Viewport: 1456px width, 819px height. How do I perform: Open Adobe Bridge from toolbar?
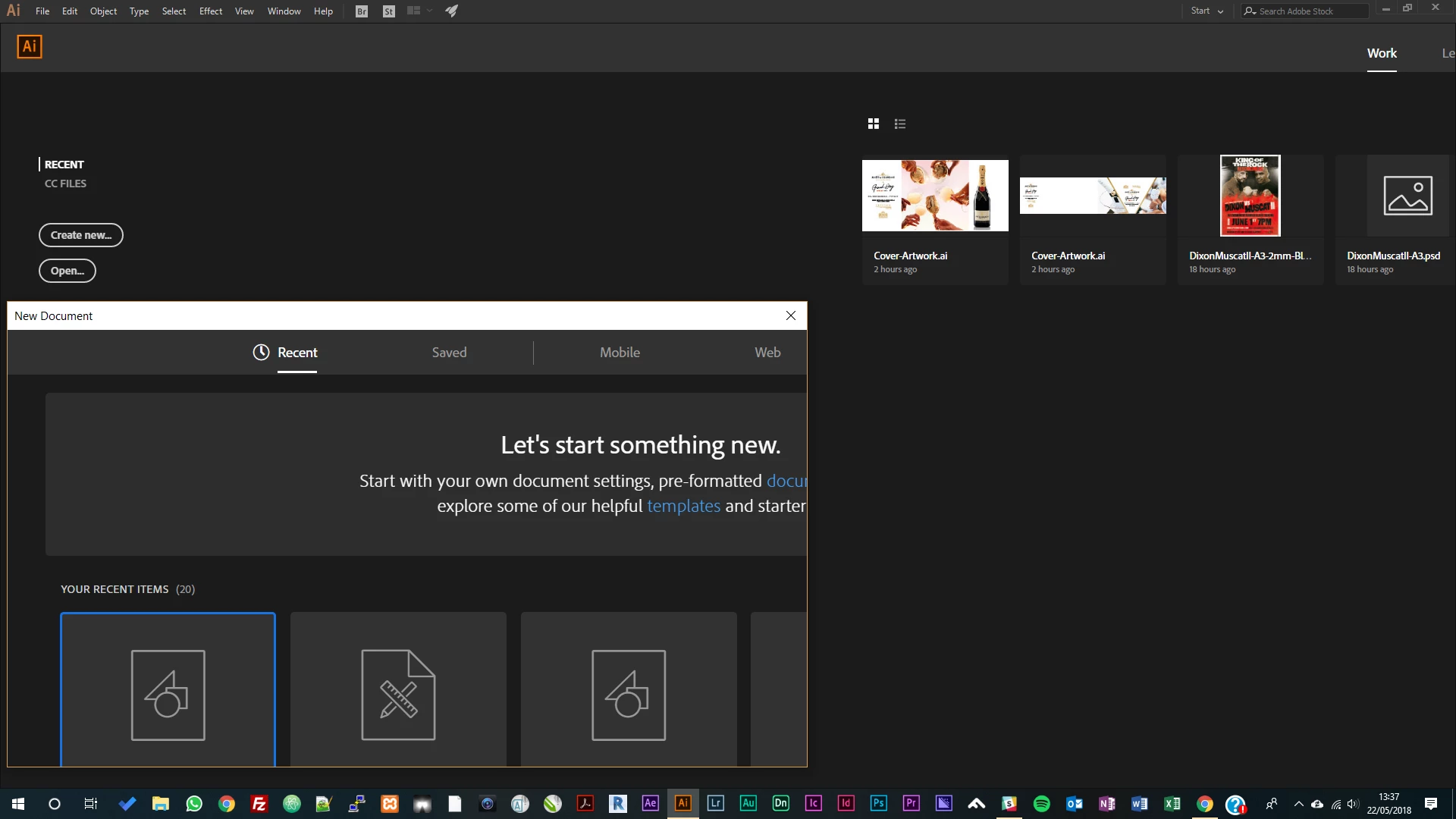[x=362, y=11]
